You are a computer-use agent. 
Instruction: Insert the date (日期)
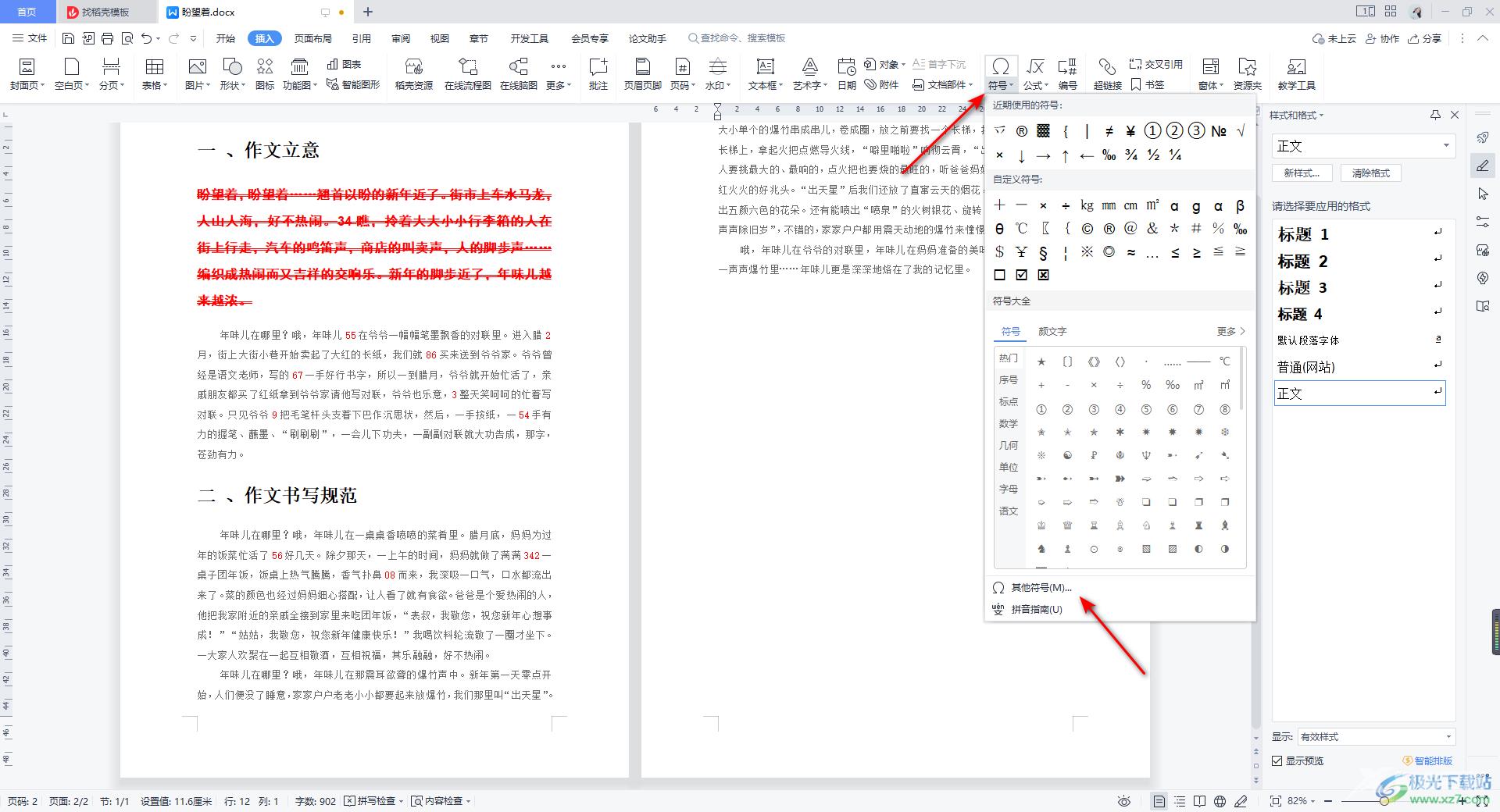click(x=846, y=74)
